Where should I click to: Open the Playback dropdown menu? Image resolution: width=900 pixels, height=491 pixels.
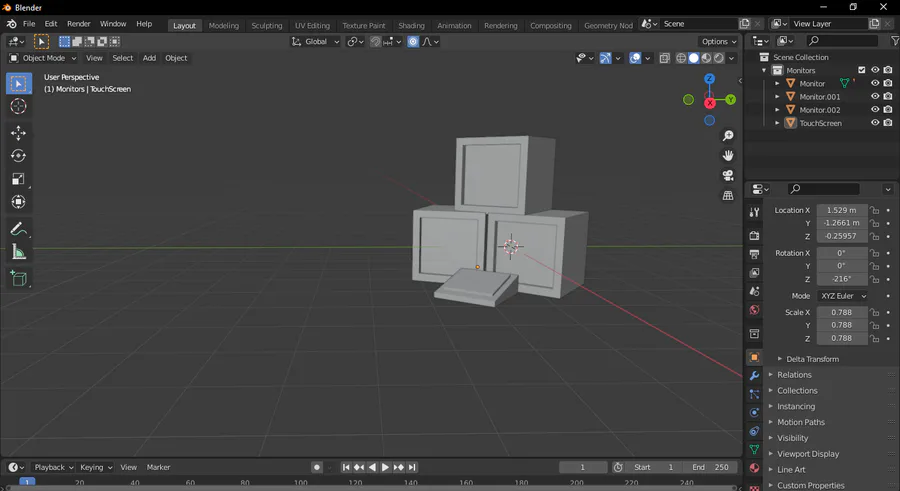(53, 467)
